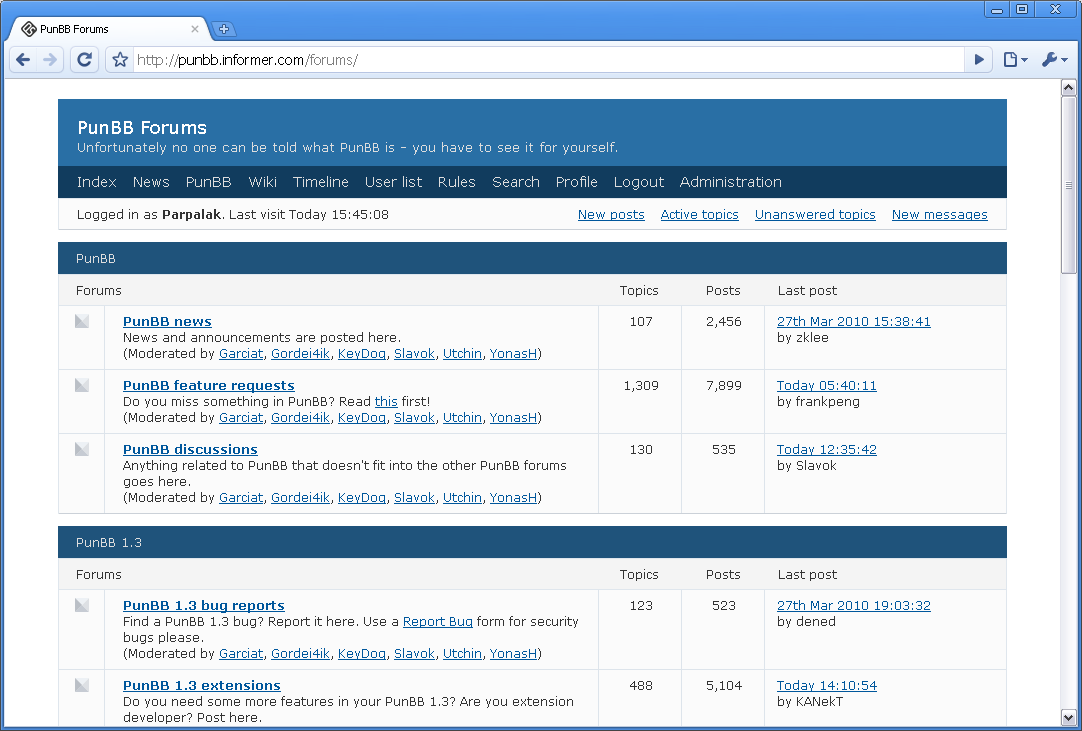
Task: Open News in the forum navigation
Action: coord(151,182)
